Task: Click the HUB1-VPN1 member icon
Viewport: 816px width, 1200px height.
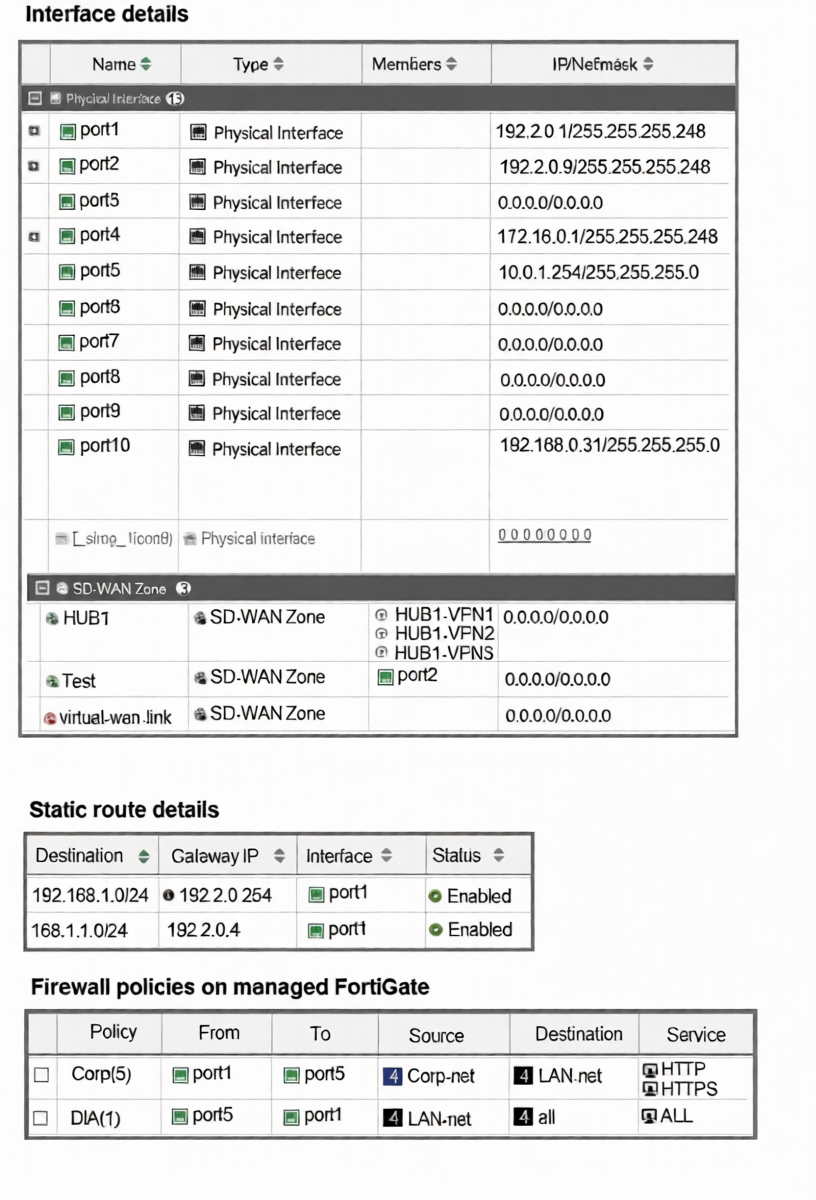Action: pos(381,615)
